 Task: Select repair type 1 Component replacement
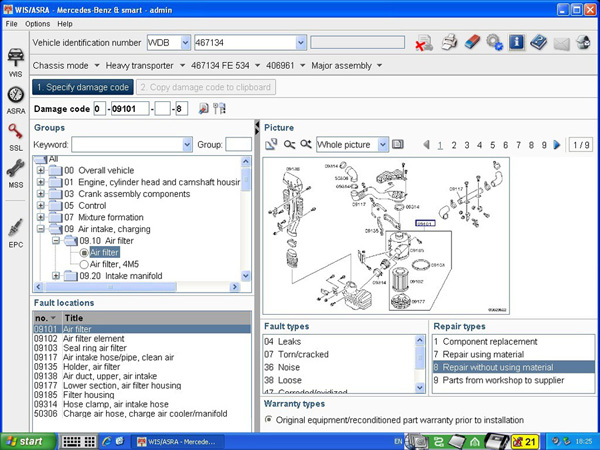(x=513, y=341)
